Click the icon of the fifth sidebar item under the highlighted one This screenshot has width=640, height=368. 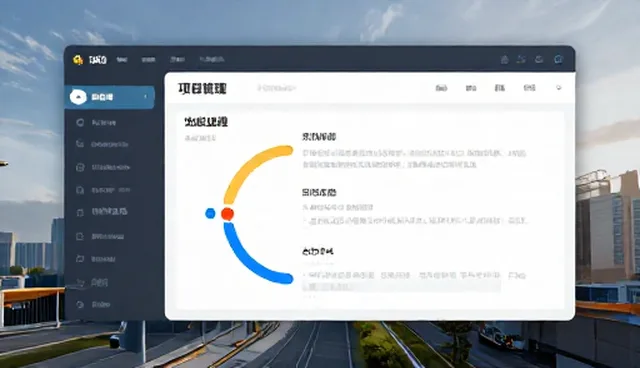(80, 212)
